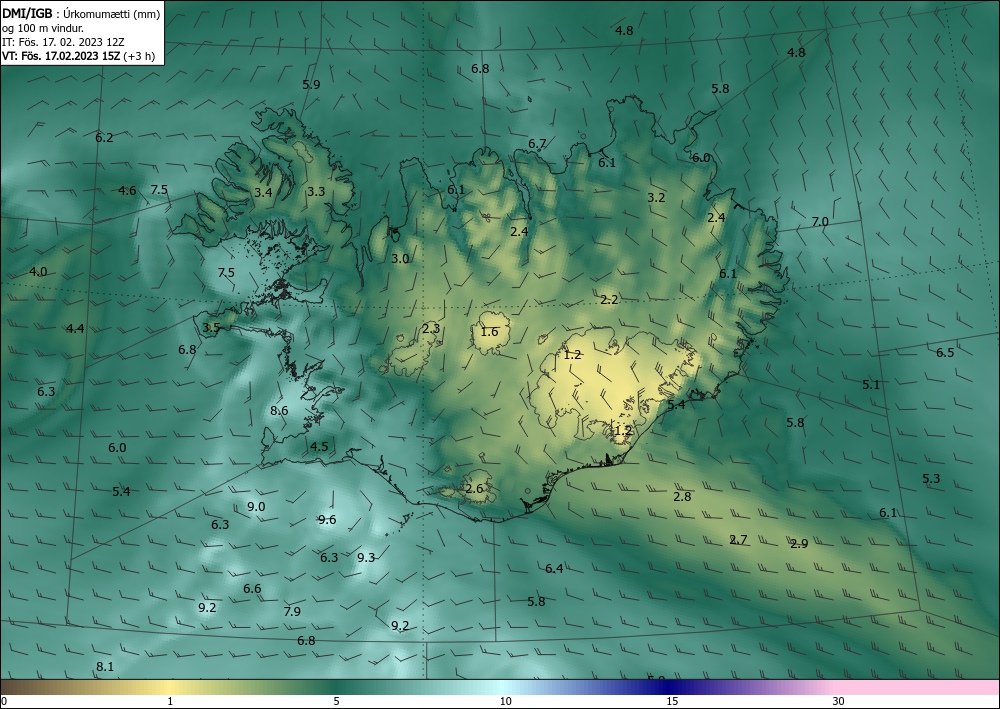Click the map value 7.9

tap(292, 611)
